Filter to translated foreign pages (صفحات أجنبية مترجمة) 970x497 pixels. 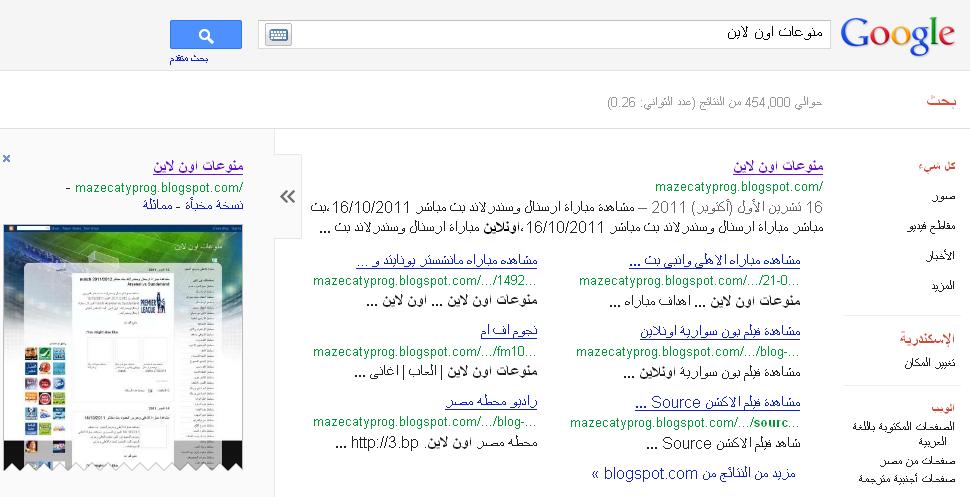[906, 478]
